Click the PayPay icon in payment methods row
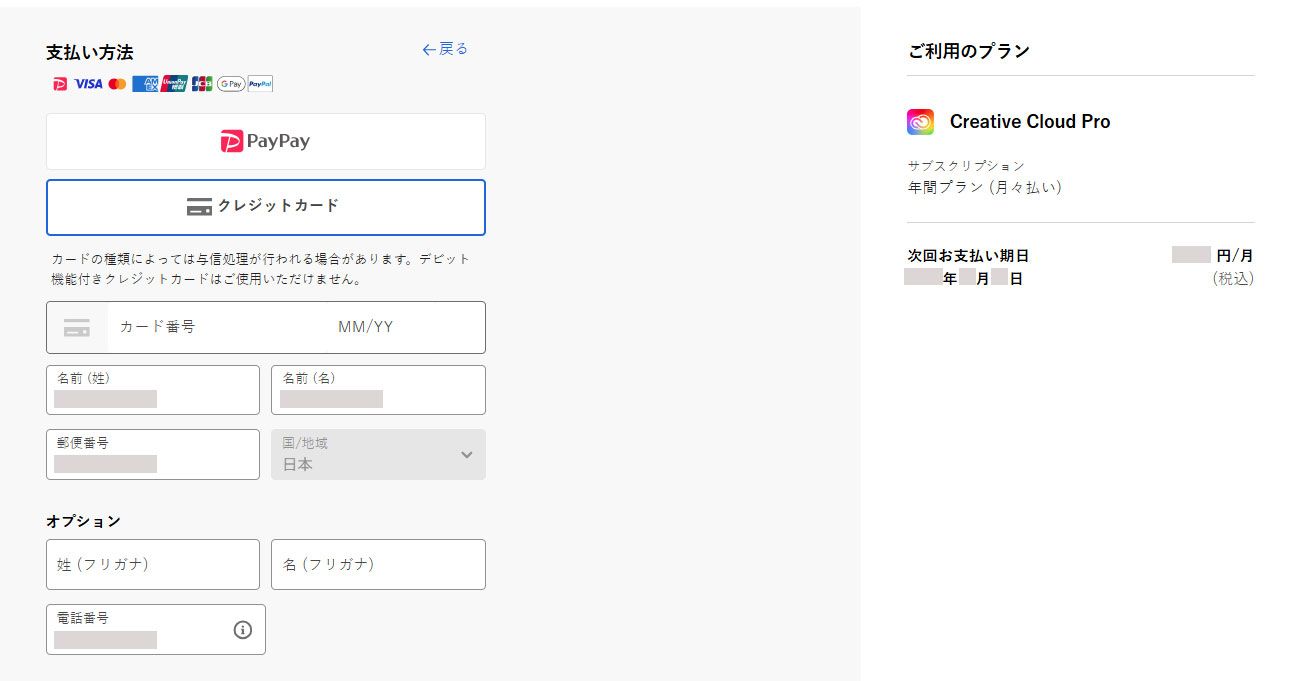1298x681 pixels. point(60,84)
